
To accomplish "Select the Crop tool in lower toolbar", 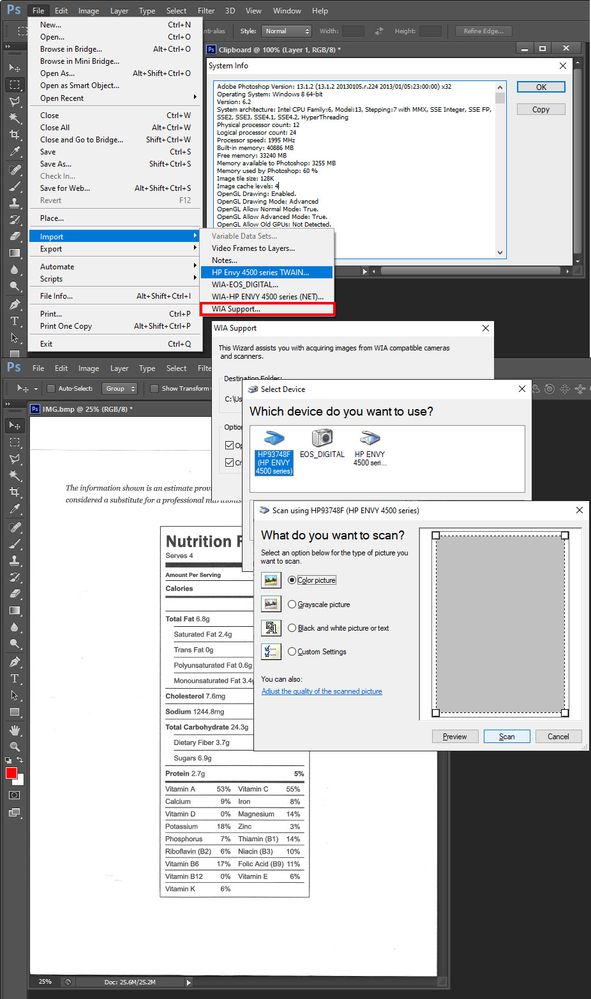I will pos(14,492).
